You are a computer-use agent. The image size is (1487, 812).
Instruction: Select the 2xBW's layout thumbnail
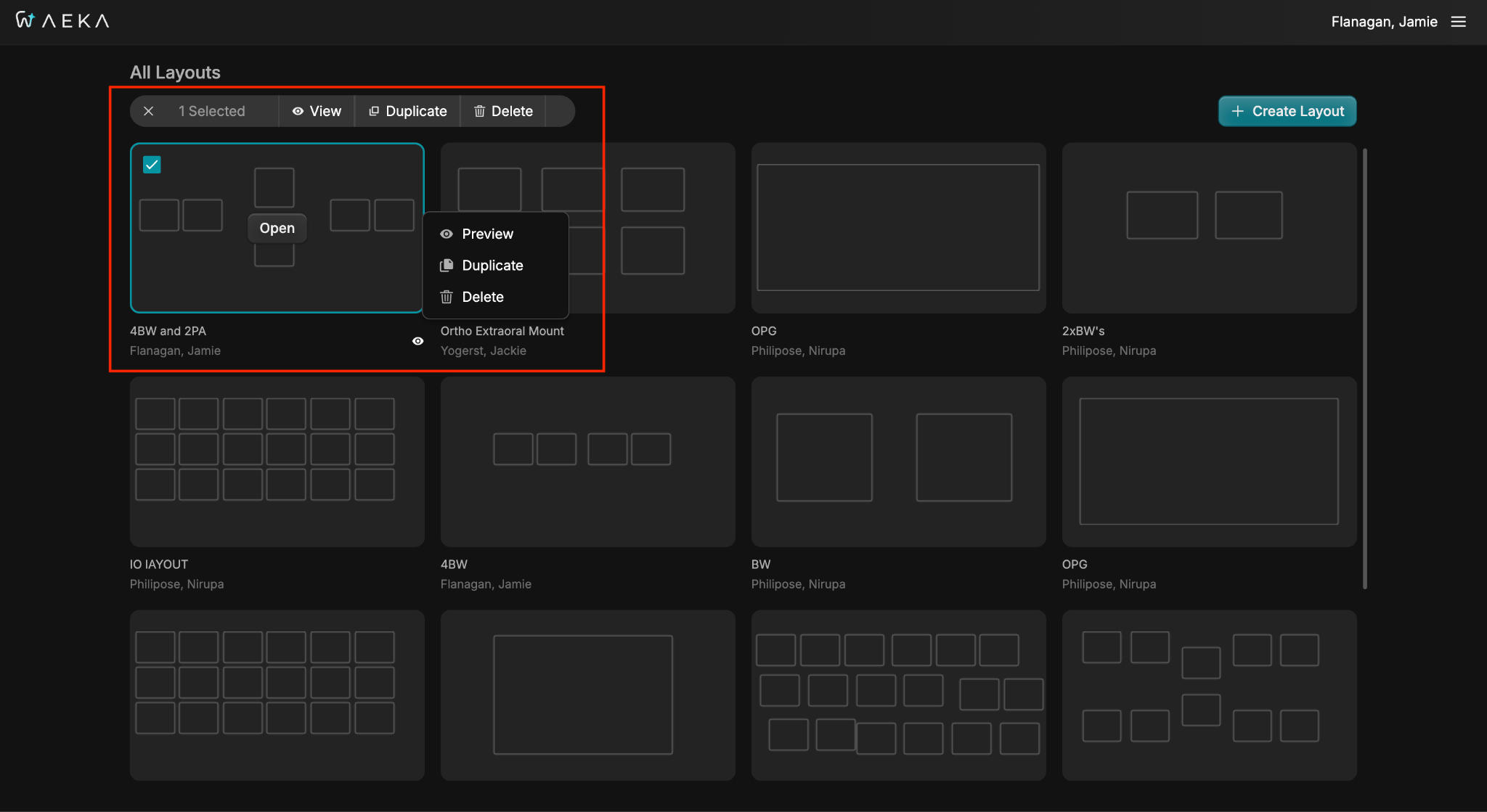[x=1209, y=228]
